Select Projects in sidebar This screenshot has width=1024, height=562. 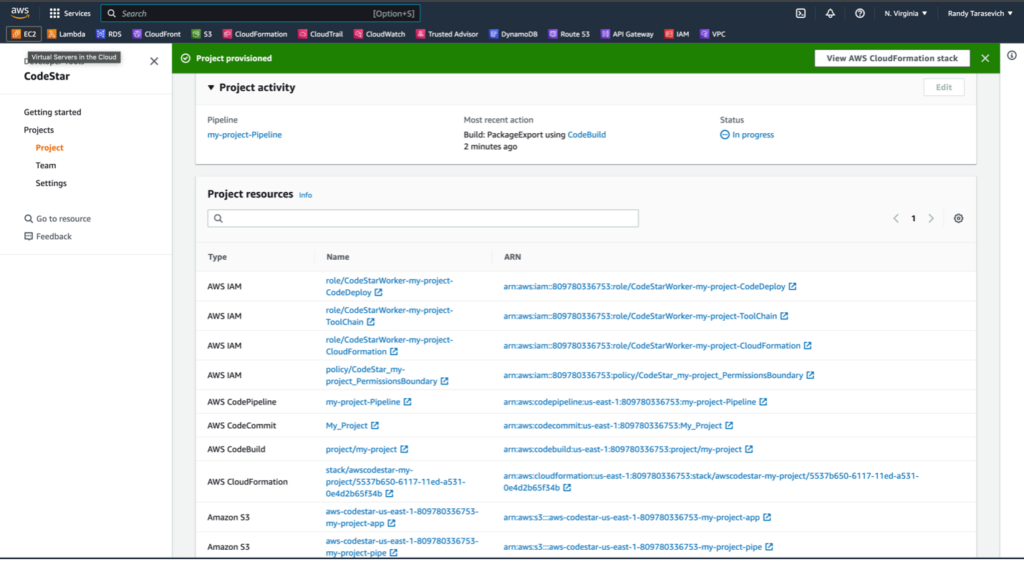coord(39,130)
